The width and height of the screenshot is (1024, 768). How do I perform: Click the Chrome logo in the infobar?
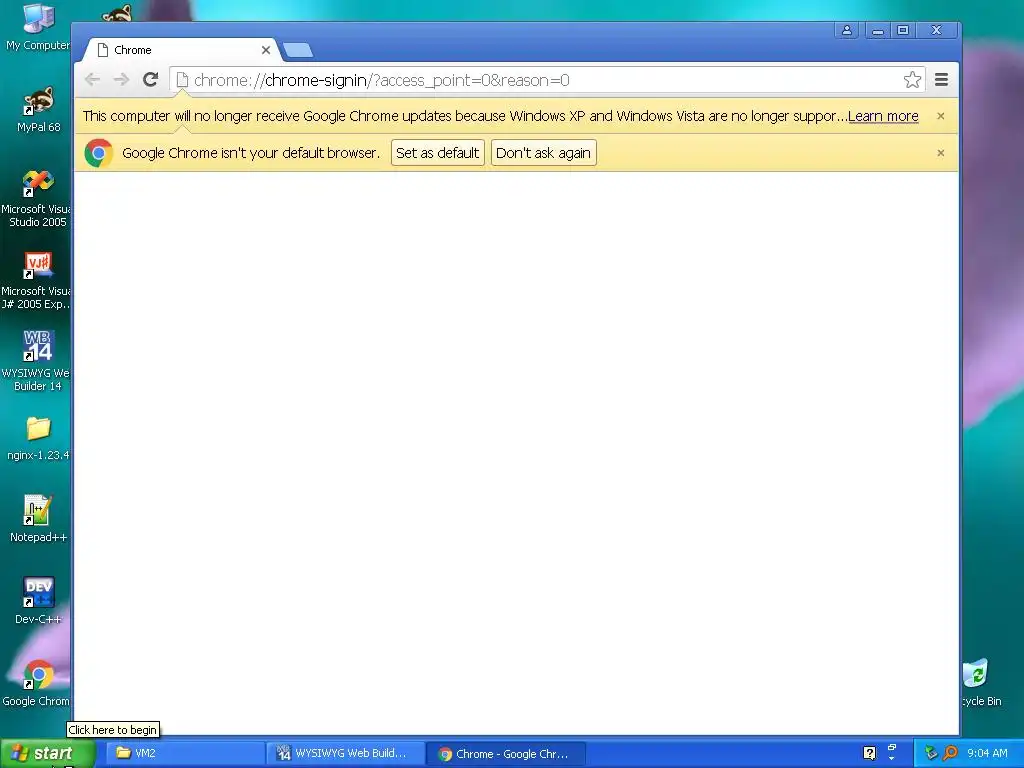click(99, 153)
